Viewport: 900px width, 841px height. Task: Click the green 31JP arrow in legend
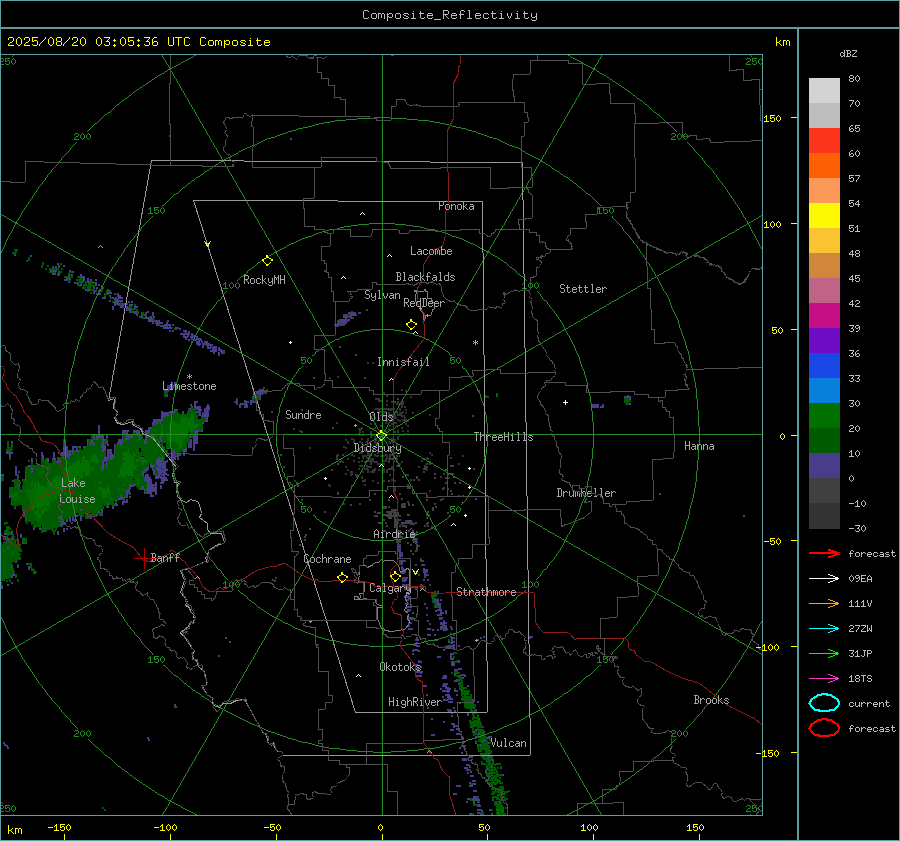[x=824, y=653]
